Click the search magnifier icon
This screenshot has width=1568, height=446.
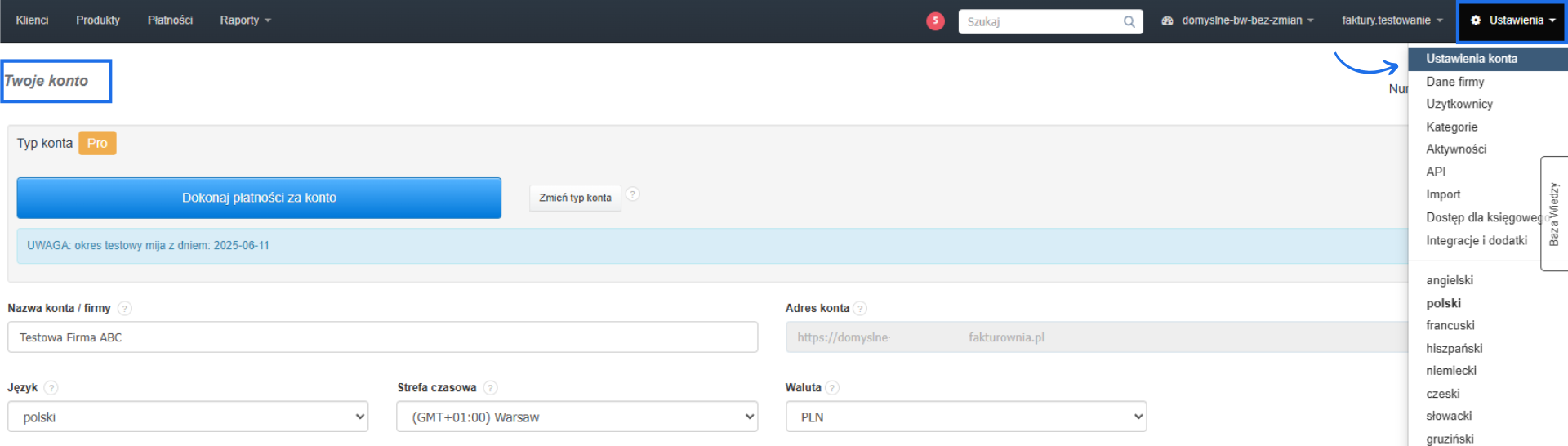pyautogui.click(x=1129, y=22)
